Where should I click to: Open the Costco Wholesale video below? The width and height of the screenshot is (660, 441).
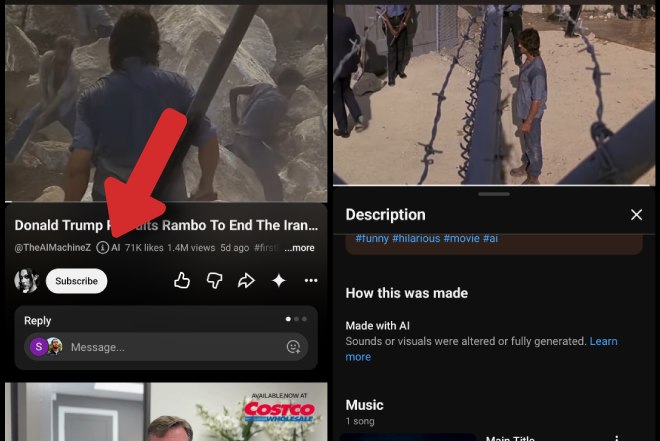click(166, 412)
